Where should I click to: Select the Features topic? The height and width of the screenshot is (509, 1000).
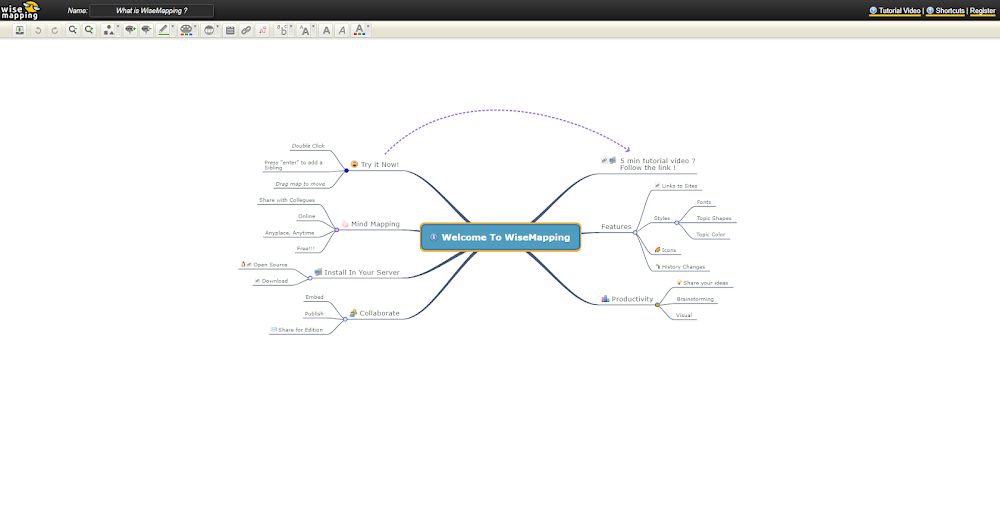pos(616,226)
